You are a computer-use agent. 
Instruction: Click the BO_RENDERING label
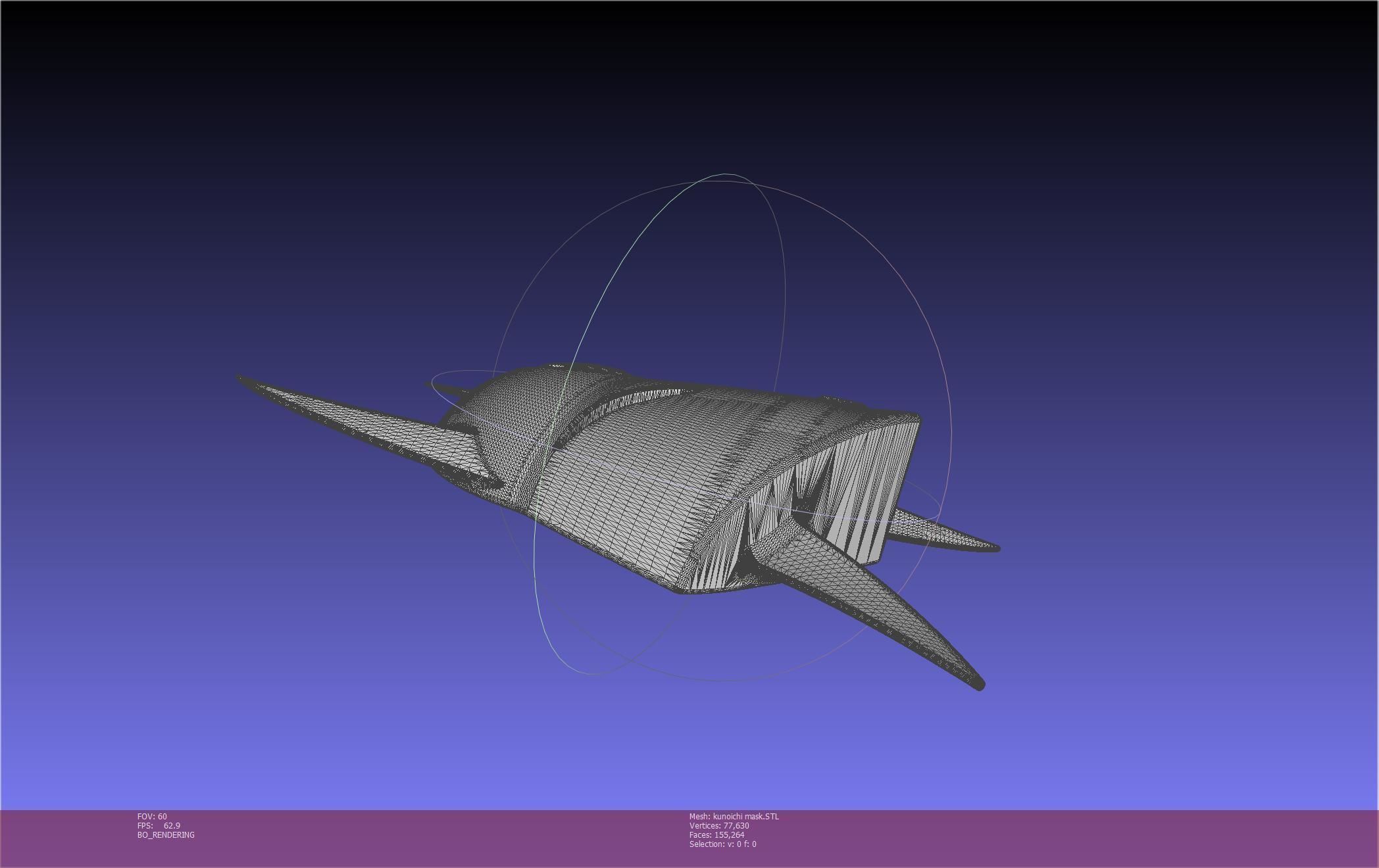point(166,834)
